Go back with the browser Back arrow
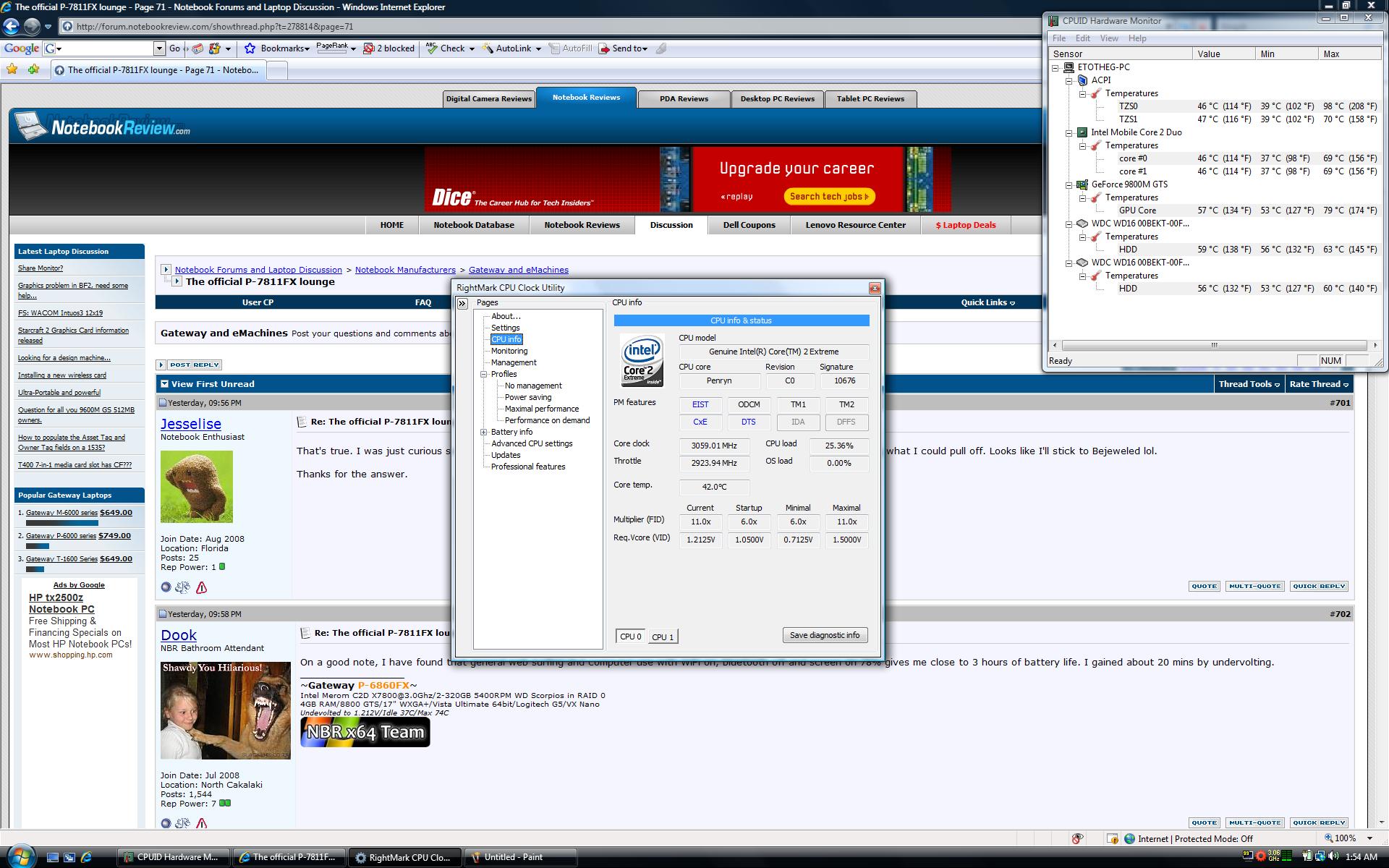Screen dimensions: 1389x868 point(11,27)
